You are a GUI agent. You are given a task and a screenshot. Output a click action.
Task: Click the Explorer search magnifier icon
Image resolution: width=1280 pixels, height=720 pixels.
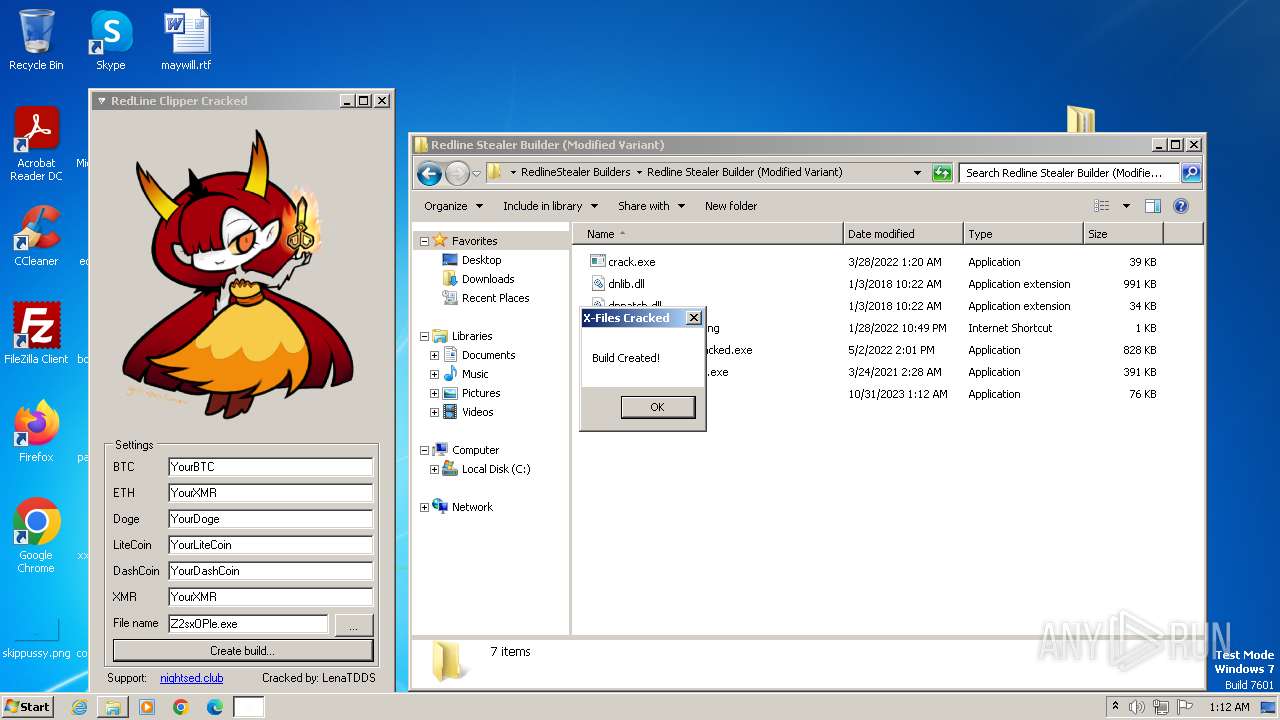(1190, 173)
